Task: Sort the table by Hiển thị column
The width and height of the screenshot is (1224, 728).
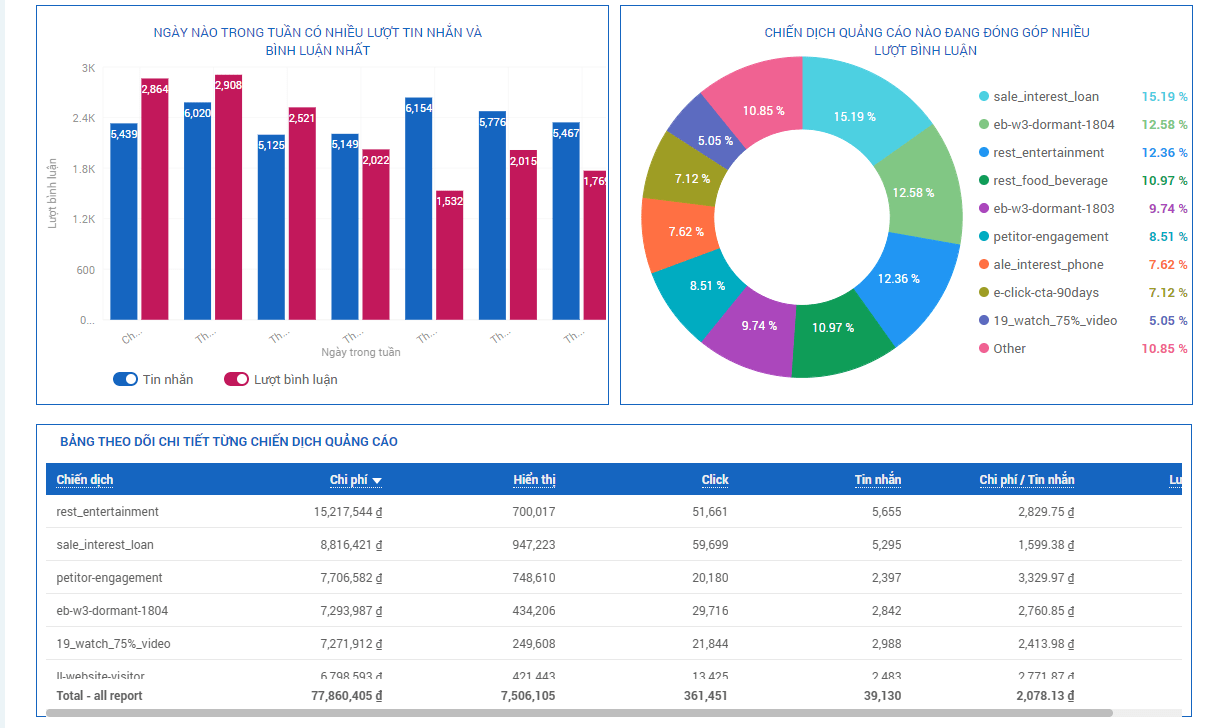Action: (x=534, y=480)
